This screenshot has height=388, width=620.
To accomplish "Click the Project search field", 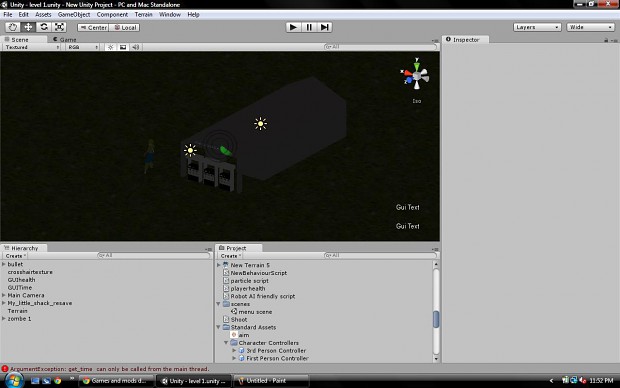I will point(380,256).
